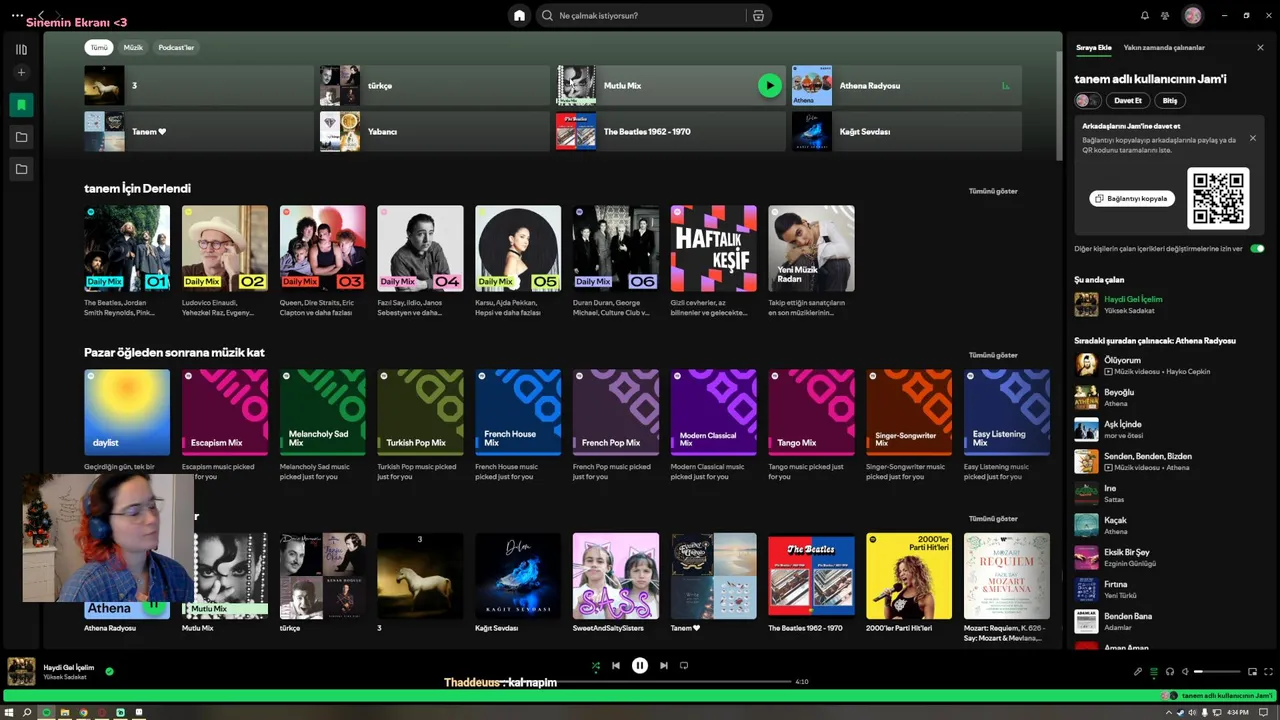Open connect to a device icon
Image resolution: width=1280 pixels, height=720 pixels.
1170,672
